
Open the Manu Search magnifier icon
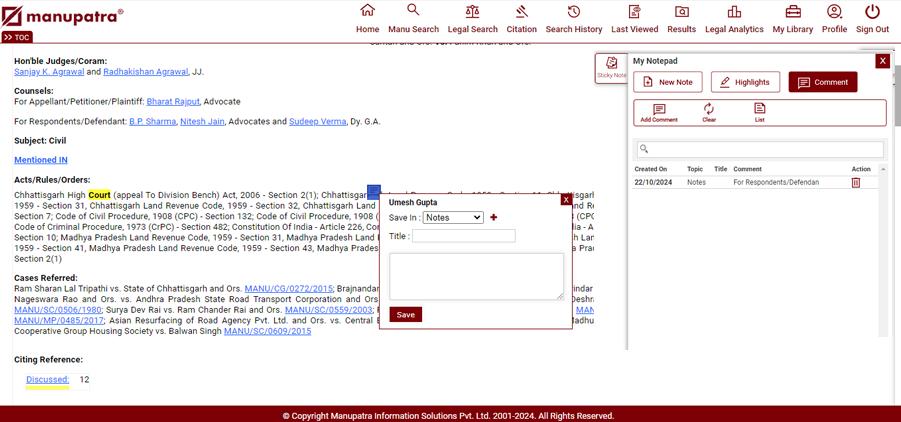[x=413, y=11]
